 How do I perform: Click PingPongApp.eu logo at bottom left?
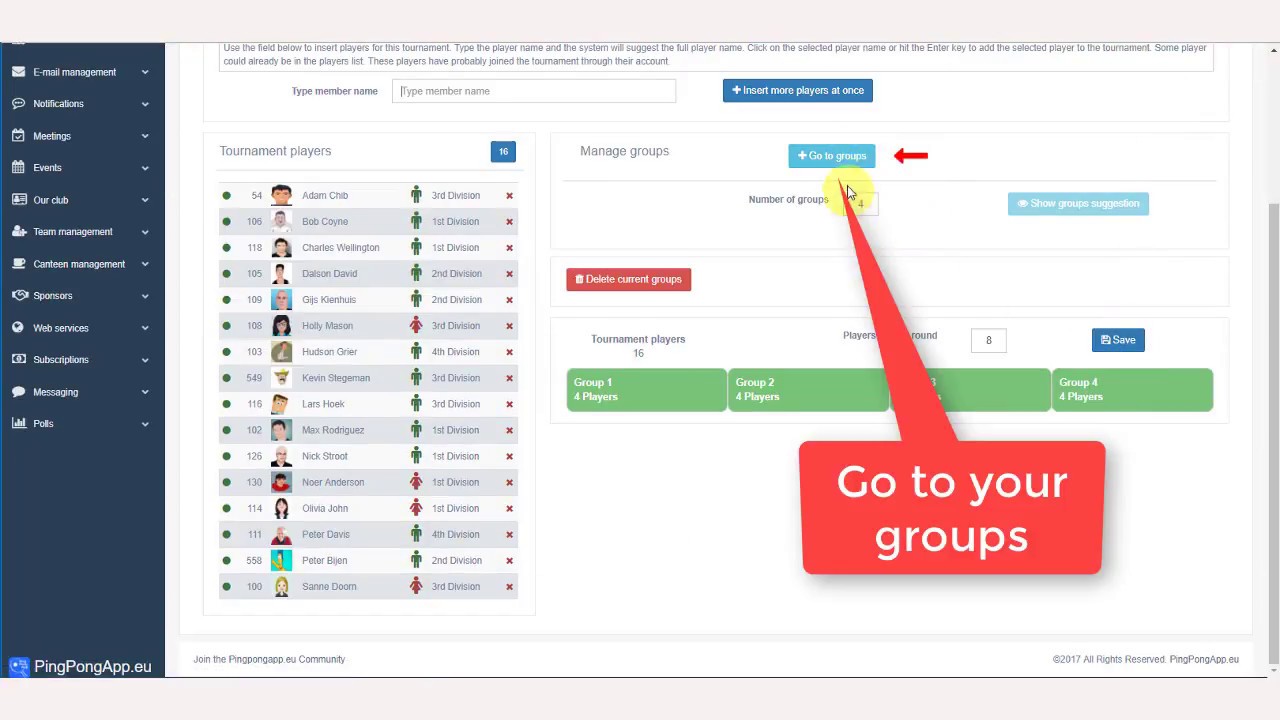(x=80, y=667)
